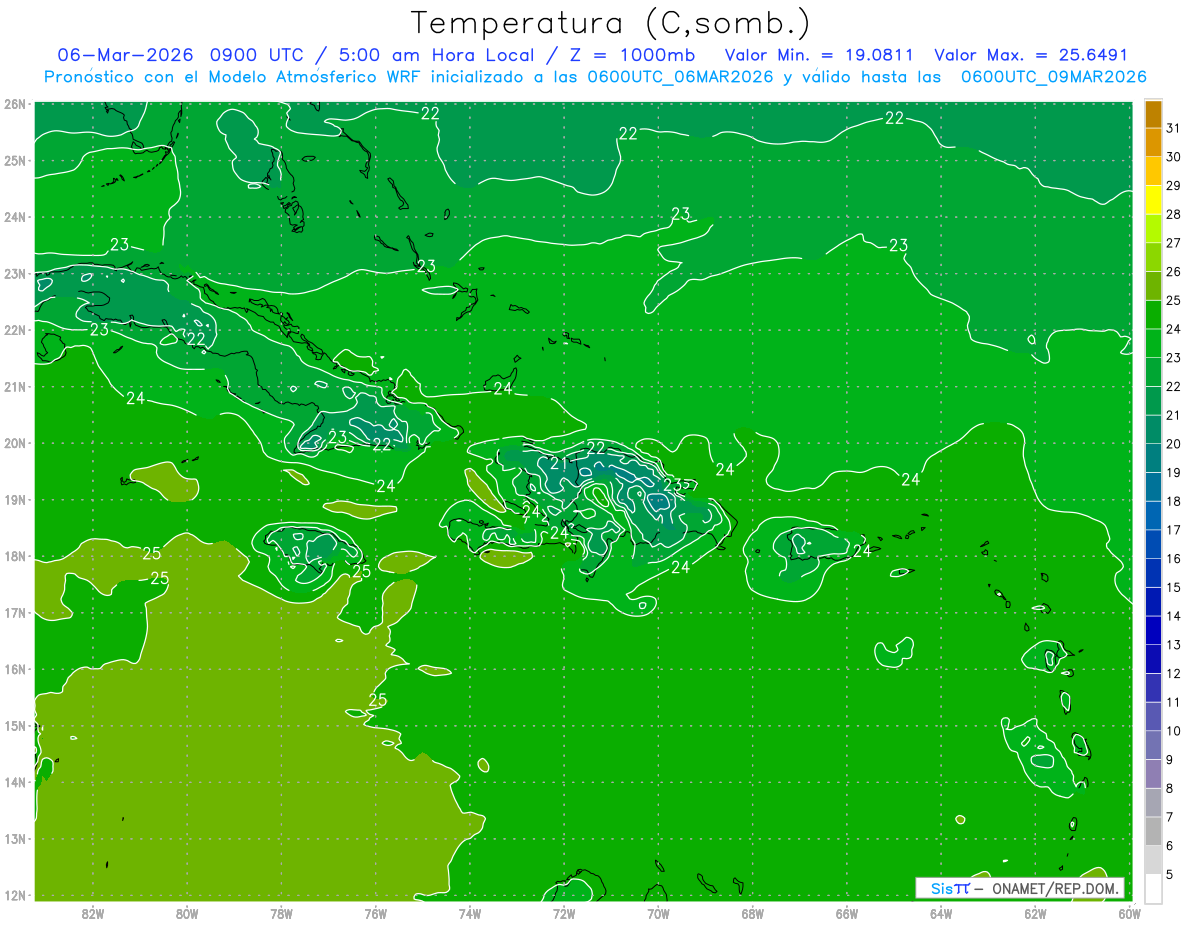This screenshot has width=1200, height=927.
Task: Click the longitude axis label '64W'
Action: tap(940, 913)
